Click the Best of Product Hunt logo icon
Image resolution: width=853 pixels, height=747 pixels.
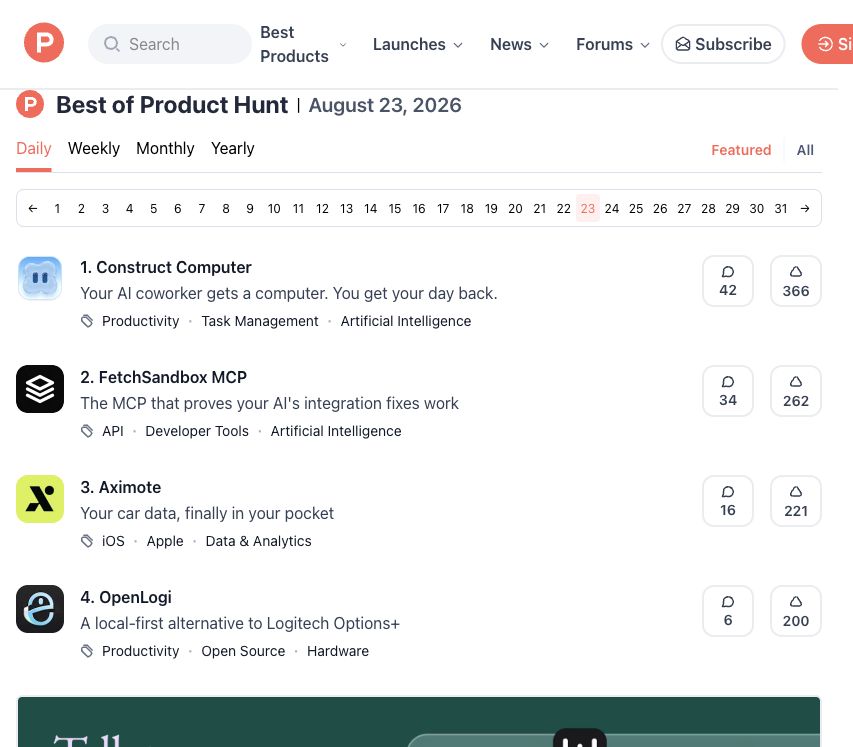[x=30, y=104]
